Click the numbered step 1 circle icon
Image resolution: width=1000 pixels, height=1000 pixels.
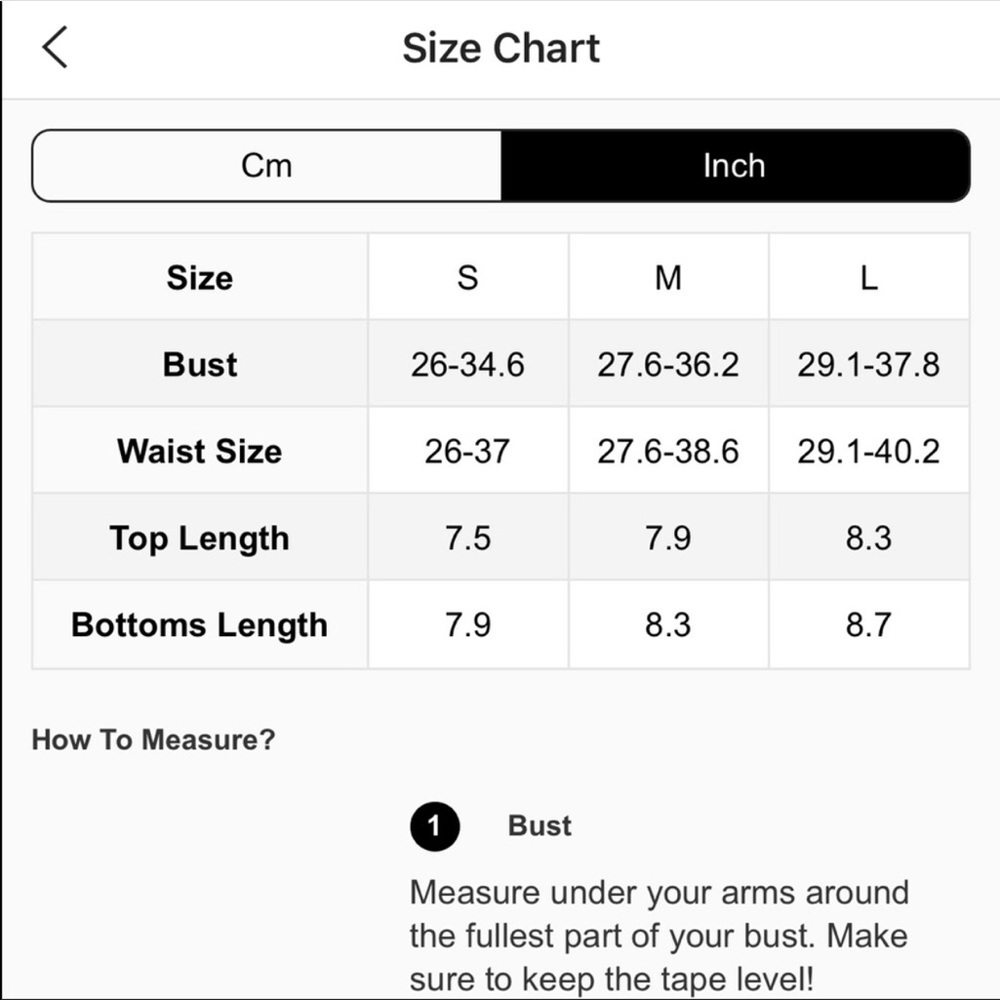(435, 827)
